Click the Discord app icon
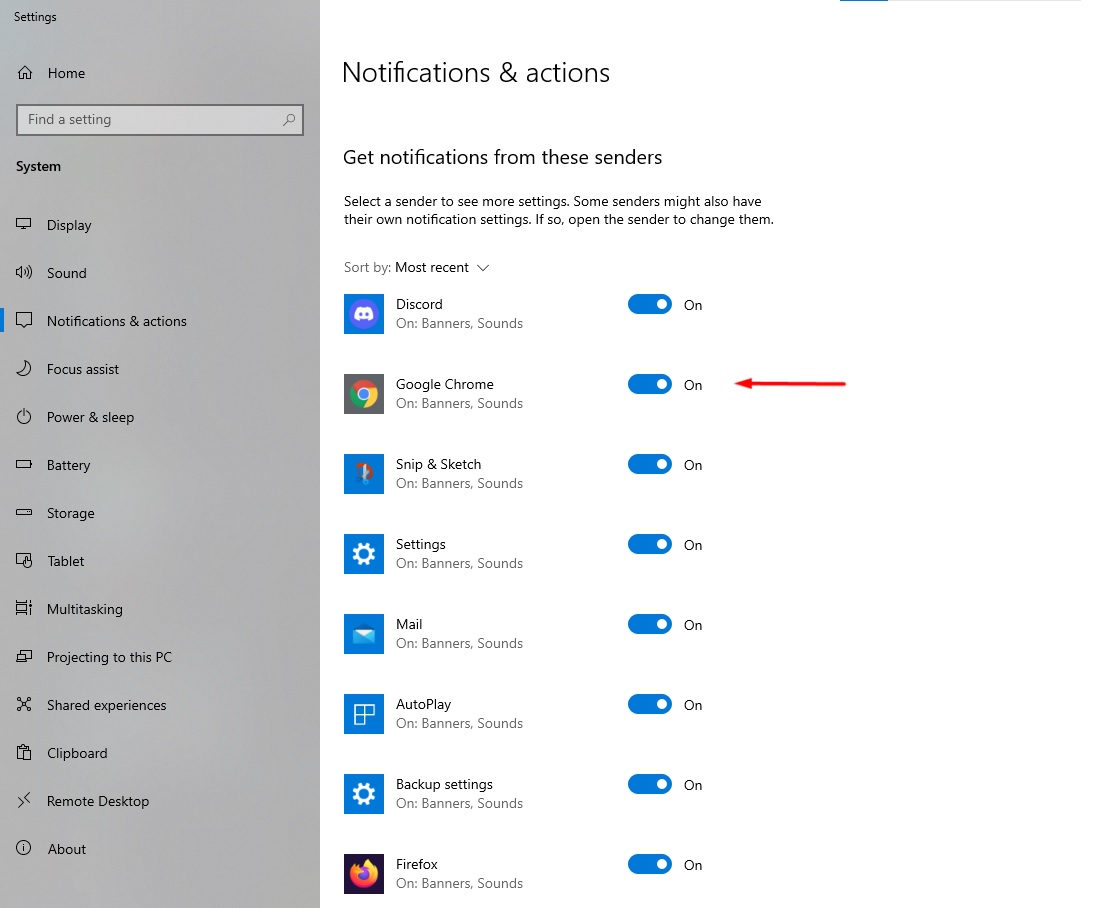Screen dimensions: 1107x908 coord(364,313)
